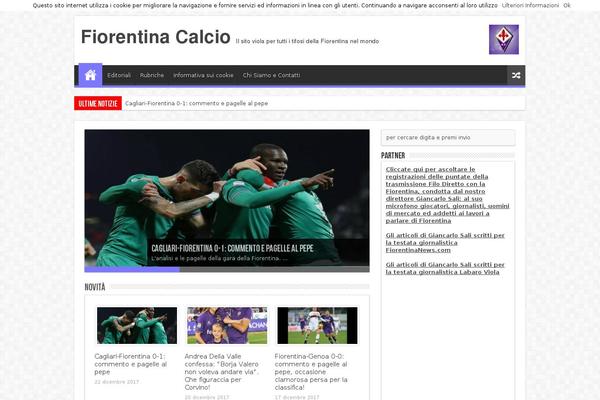Open the Fiorentina-Genoa 0-0 article thumbnail

pyautogui.click(x=317, y=325)
